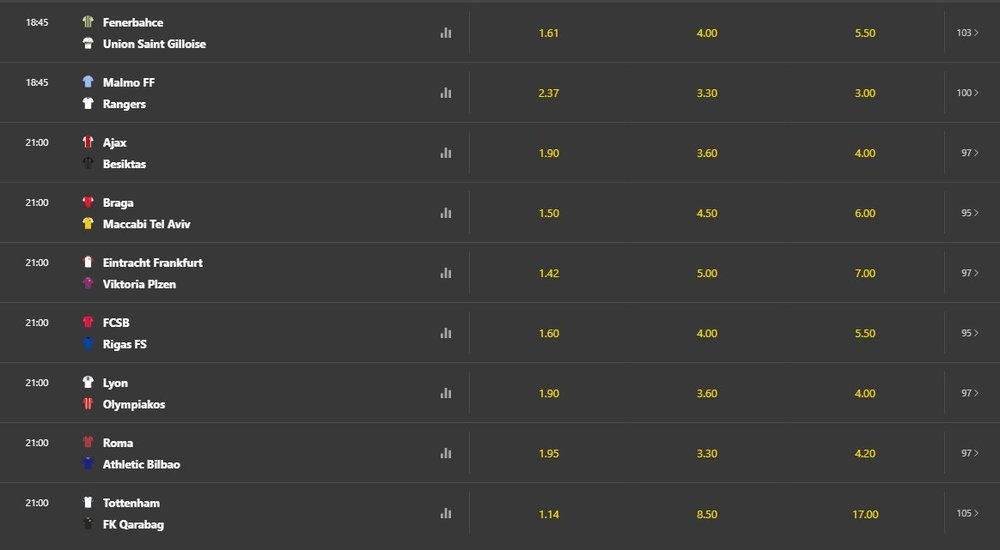Pick draw odds 8.50 Tottenham vs Qarabag
Viewport: 1000px width, 550px height.
[707, 514]
